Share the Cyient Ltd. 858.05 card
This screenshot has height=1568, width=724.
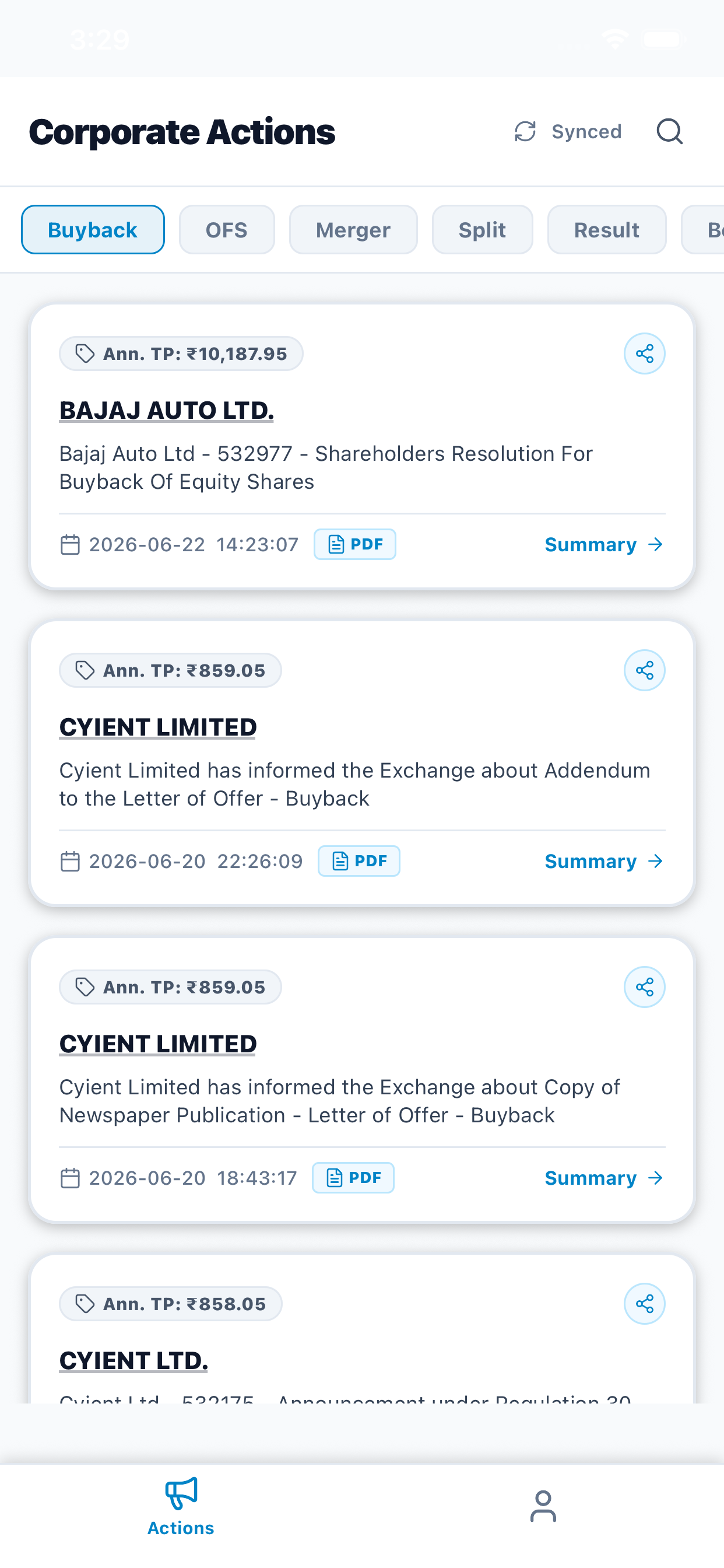click(644, 1303)
